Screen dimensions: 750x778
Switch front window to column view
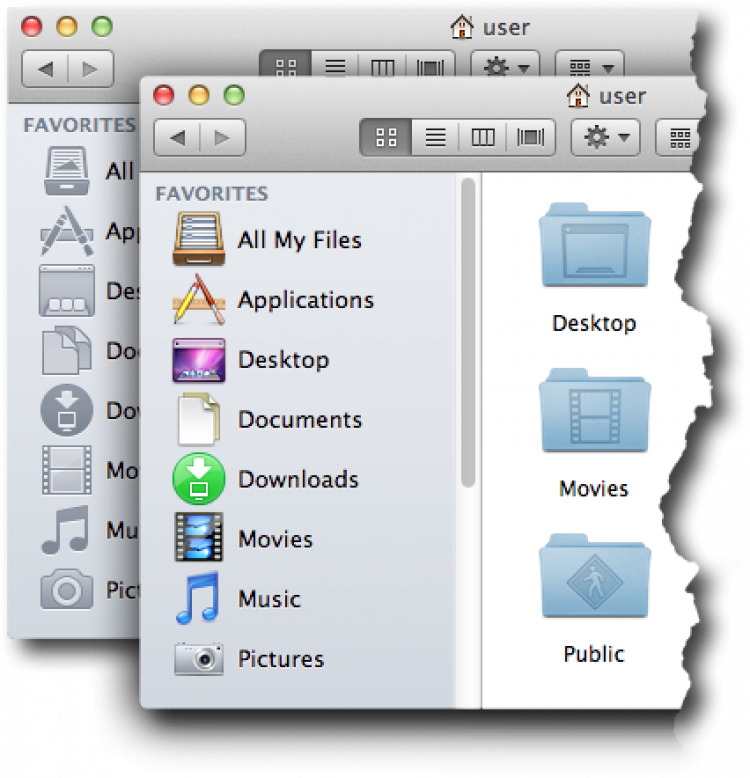(483, 137)
